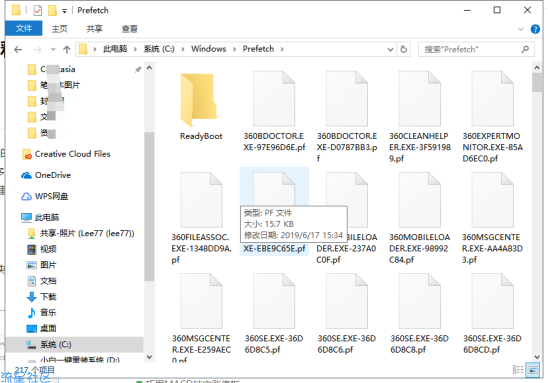The height and width of the screenshot is (383, 548).
Task: Click the 下载 downloads folder icon
Action: click(31, 297)
